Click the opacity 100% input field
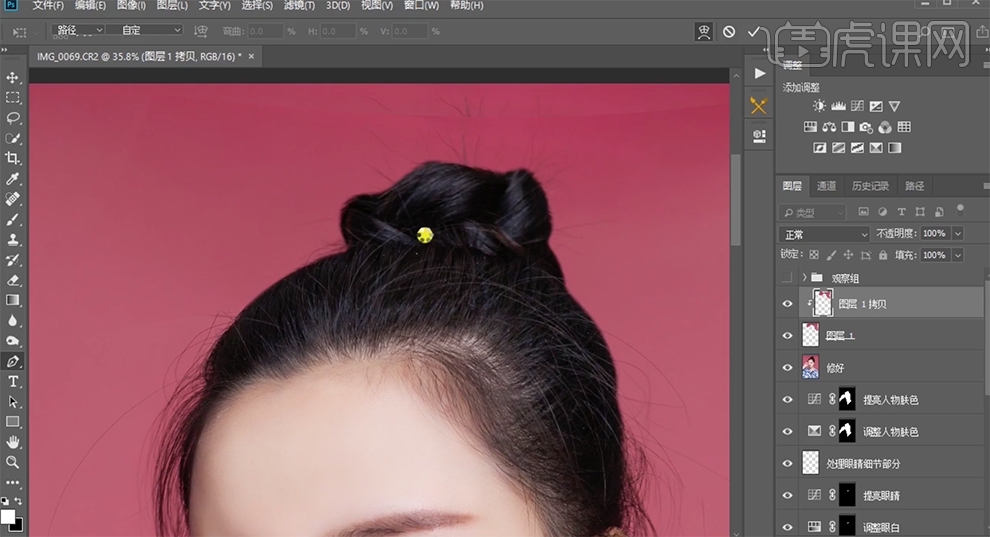The height and width of the screenshot is (537, 990). [934, 234]
